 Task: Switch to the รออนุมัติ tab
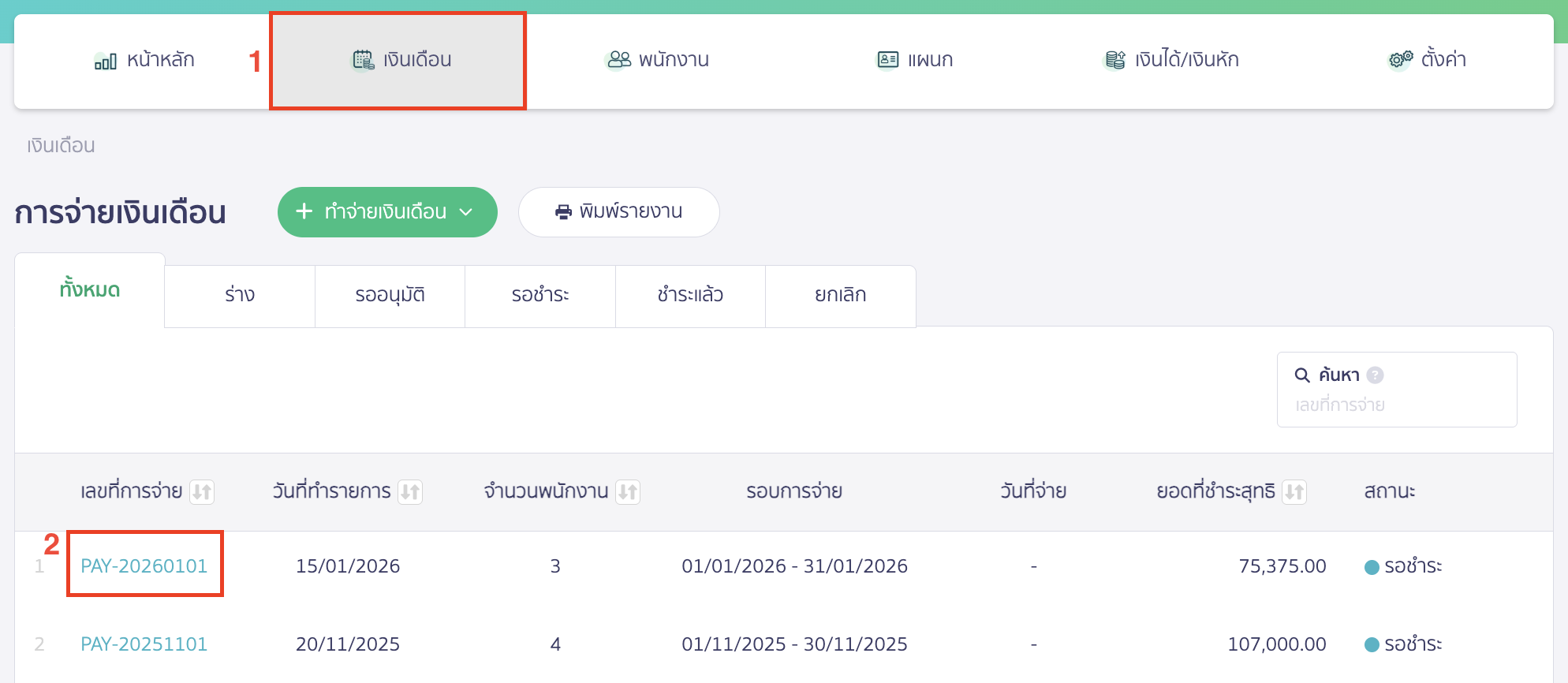pos(390,296)
